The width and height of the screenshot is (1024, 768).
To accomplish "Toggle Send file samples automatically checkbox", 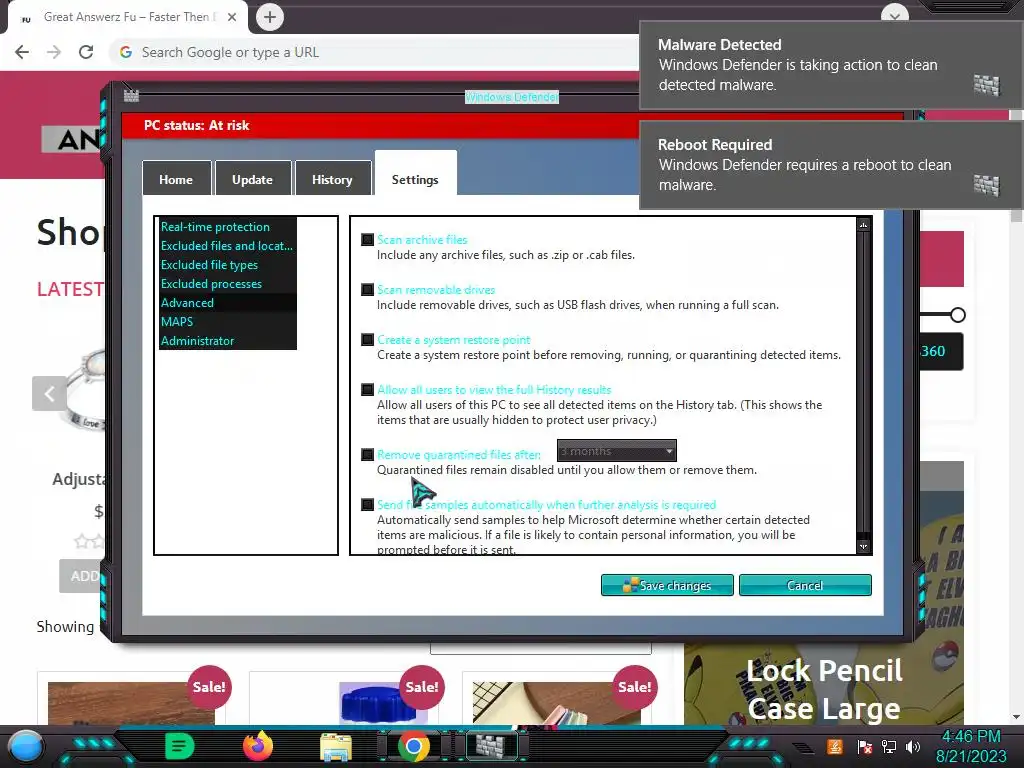I will click(x=368, y=505).
